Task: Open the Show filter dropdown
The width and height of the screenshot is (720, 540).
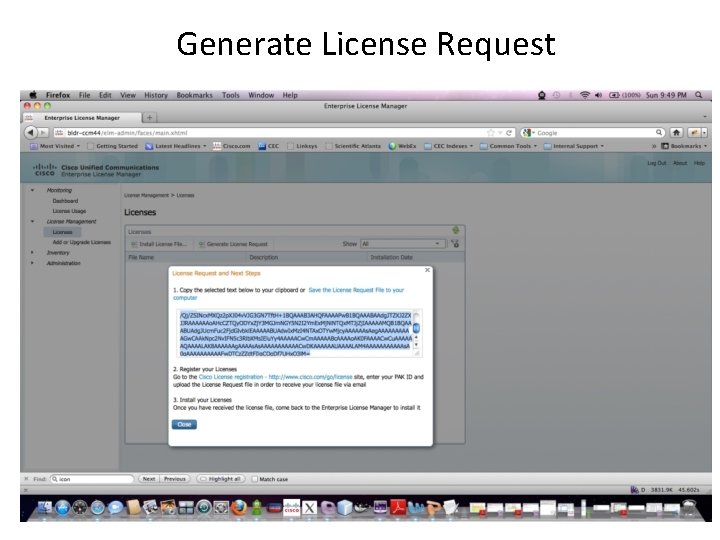Action: [403, 244]
